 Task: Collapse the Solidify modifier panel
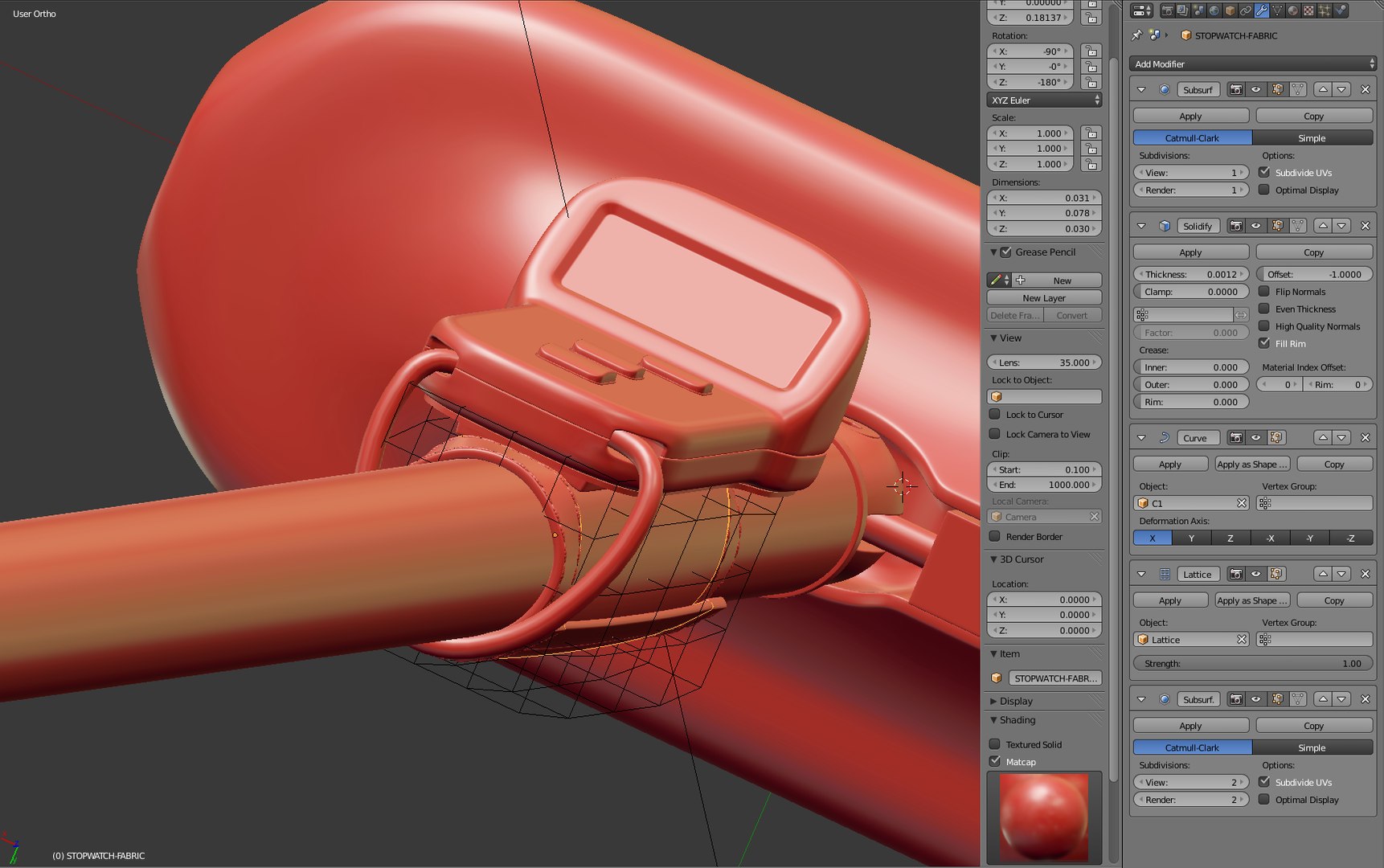1141,226
